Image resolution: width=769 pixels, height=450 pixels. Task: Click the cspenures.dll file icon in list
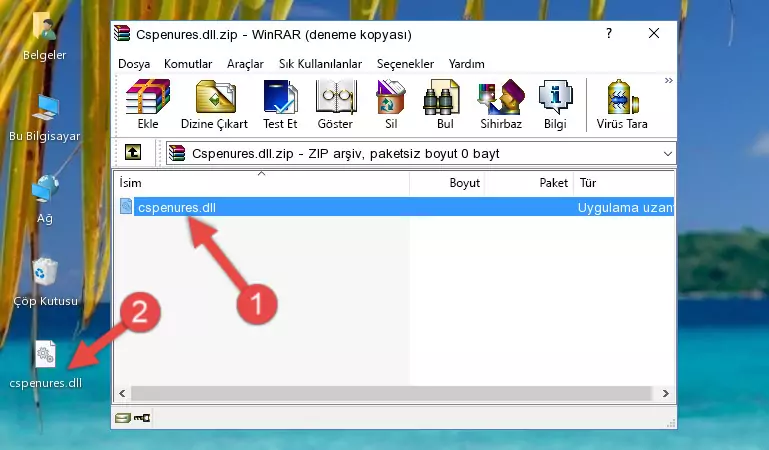point(126,206)
